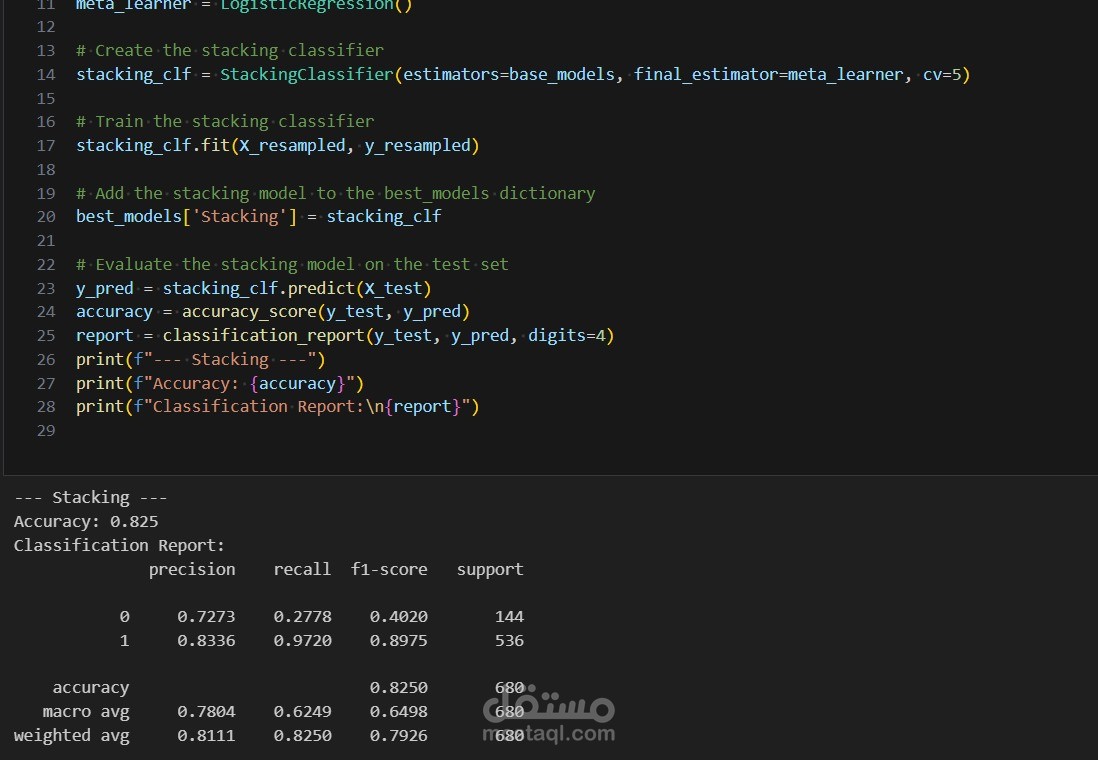Click line number 20 in the gutter
The height and width of the screenshot is (760, 1098).
coord(46,216)
